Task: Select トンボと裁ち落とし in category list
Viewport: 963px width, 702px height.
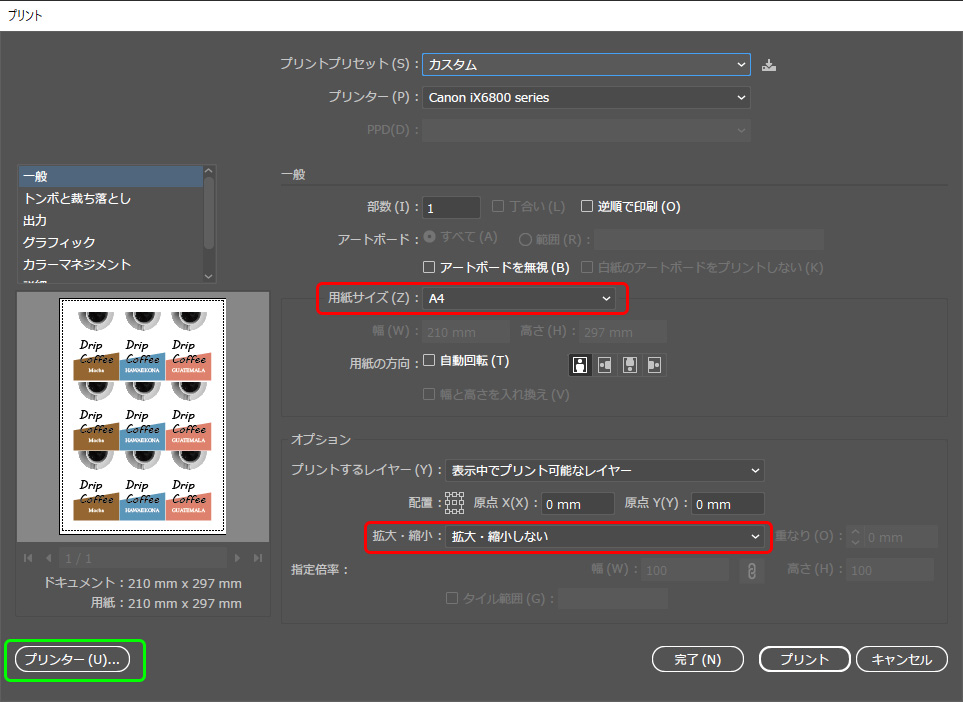Action: point(77,199)
